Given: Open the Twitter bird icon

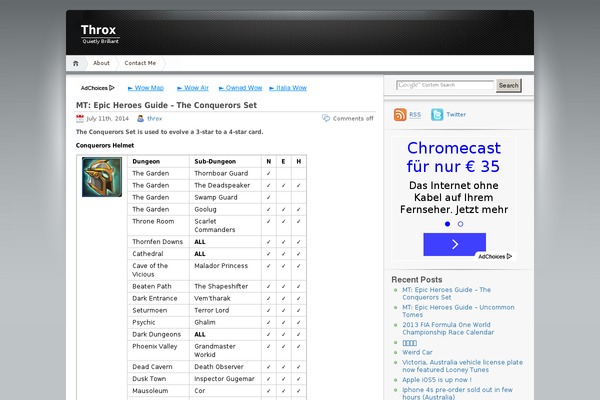Looking at the screenshot, I should [437, 114].
